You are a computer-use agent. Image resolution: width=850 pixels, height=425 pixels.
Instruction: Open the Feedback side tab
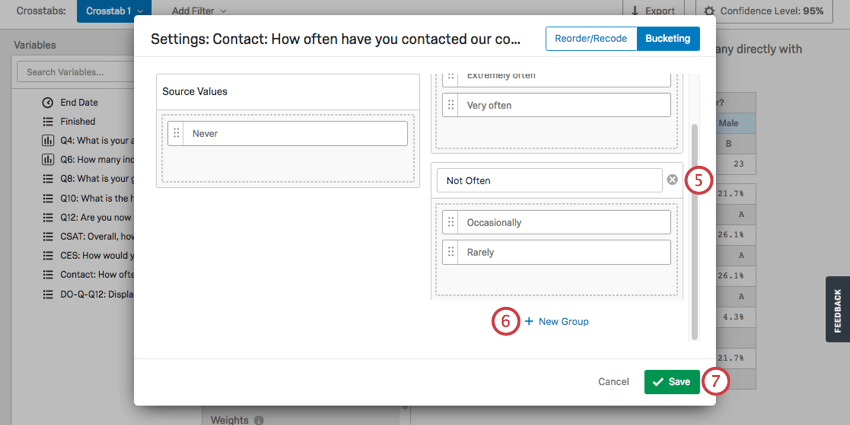(x=837, y=309)
